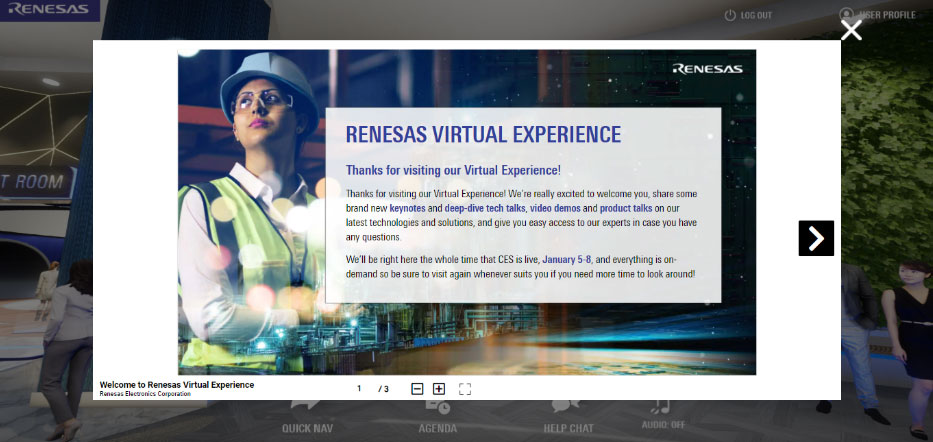Zoom out with the minus icon
The width and height of the screenshot is (933, 442).
coord(417,389)
